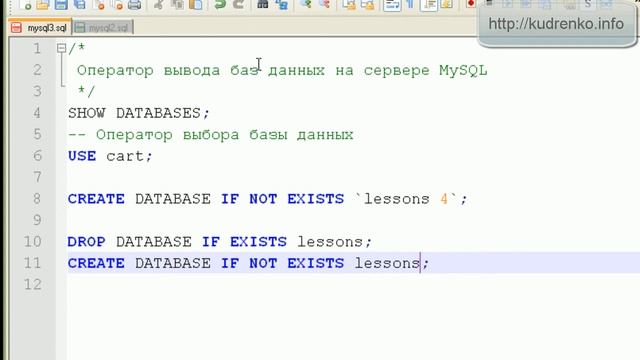Click 'EXISTS' keyword on line 10
The width and height of the screenshot is (640, 360).
pyautogui.click(x=258, y=242)
